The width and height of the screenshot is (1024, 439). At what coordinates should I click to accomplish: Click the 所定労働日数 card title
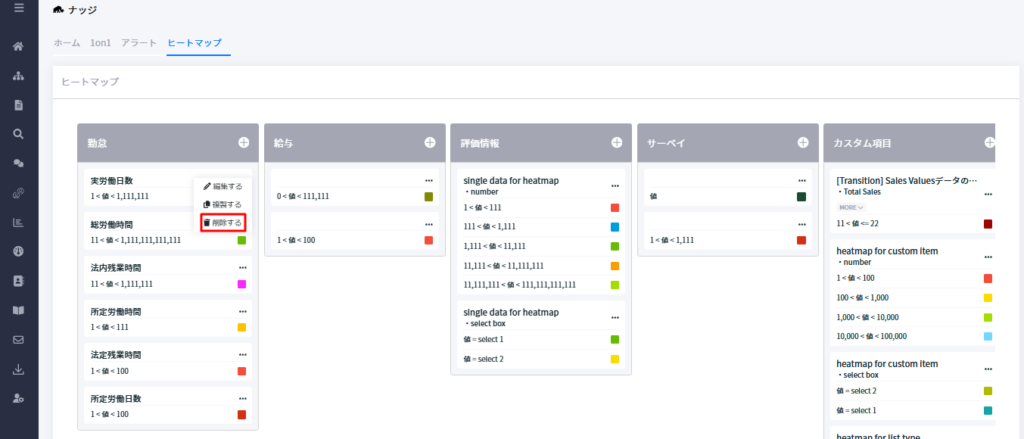(116, 398)
